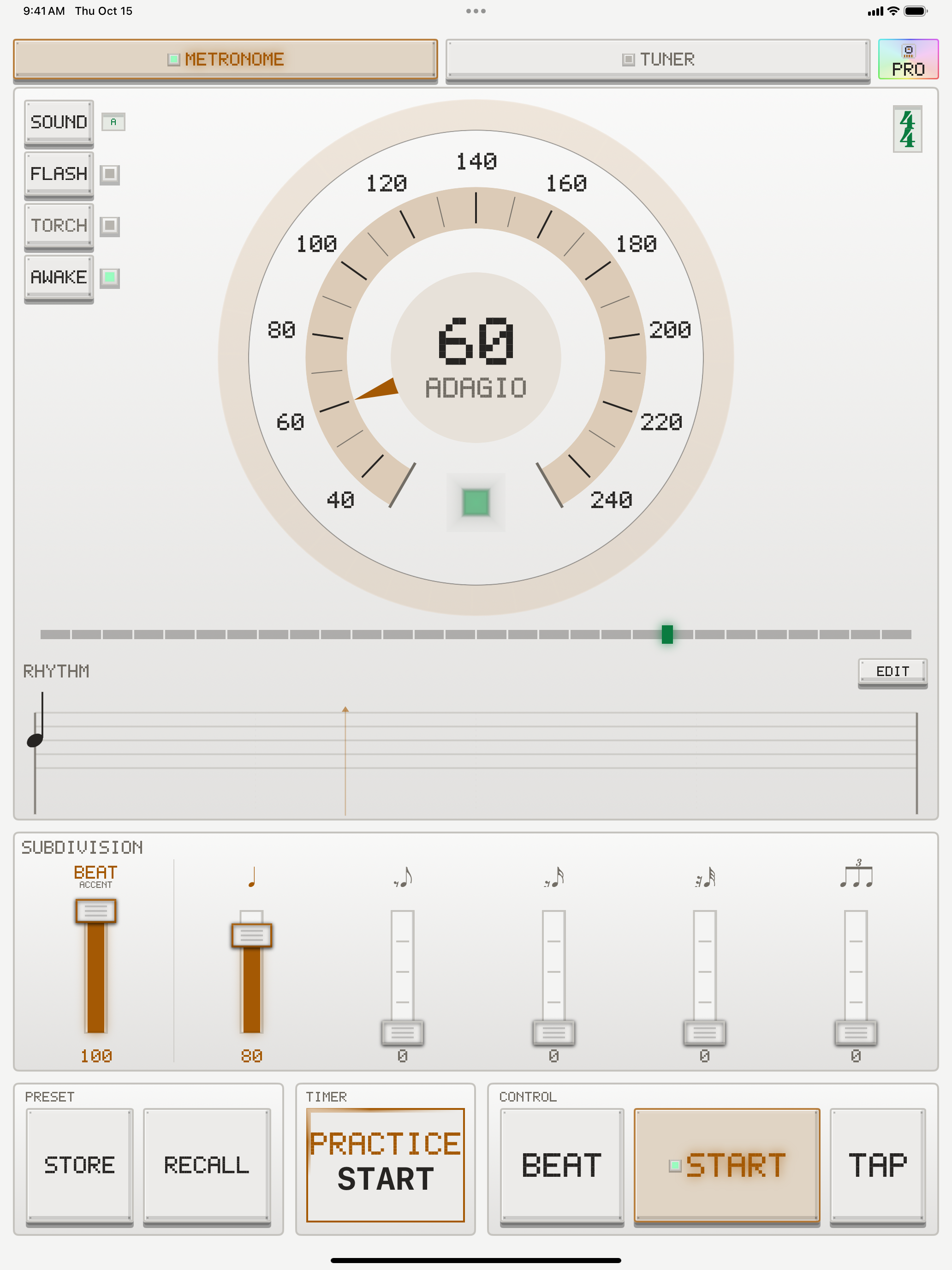Screen dimensions: 952x1270
Task: Click the quarter note volume slider handle
Action: 251,935
